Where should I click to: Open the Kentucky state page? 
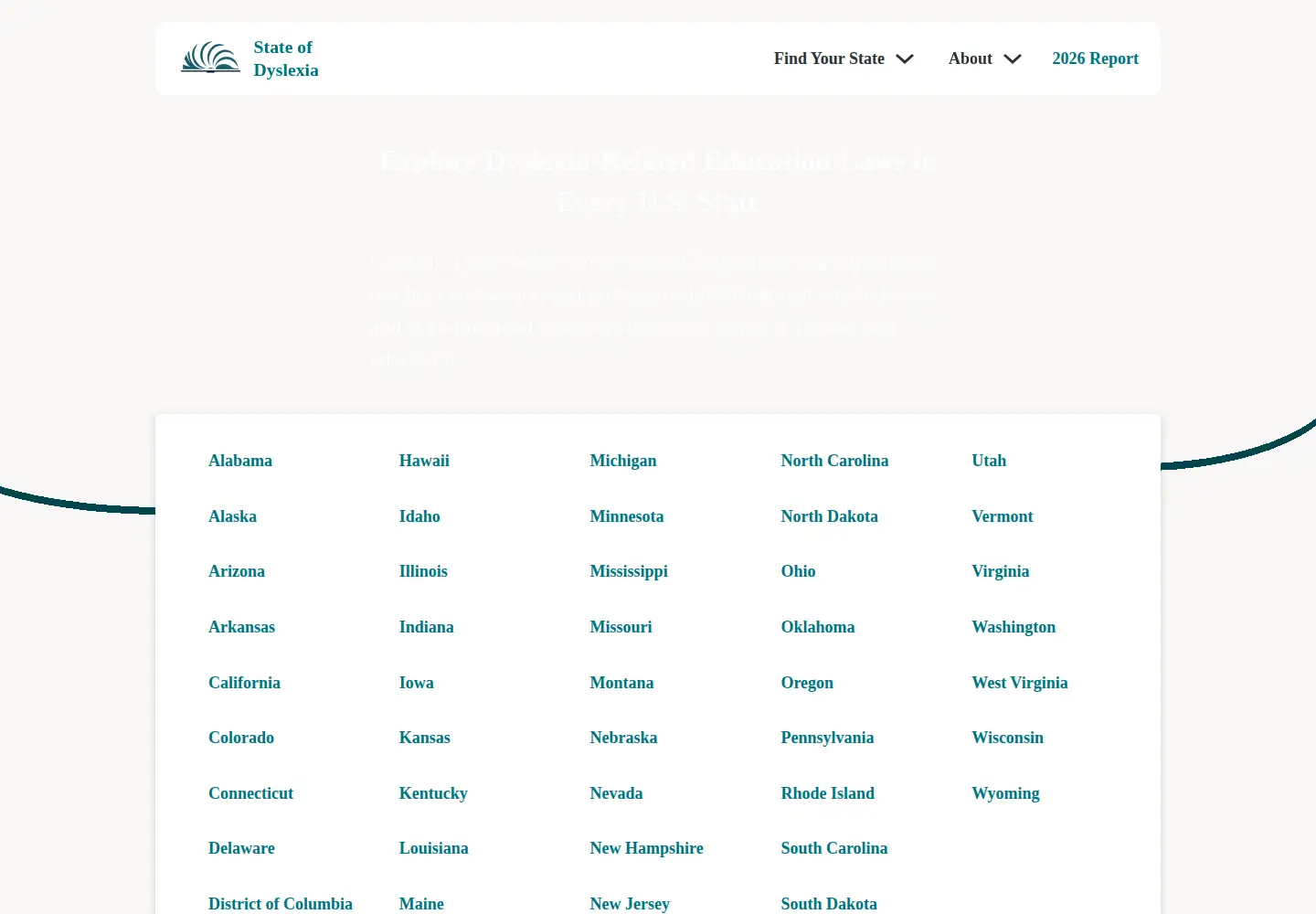tap(433, 793)
